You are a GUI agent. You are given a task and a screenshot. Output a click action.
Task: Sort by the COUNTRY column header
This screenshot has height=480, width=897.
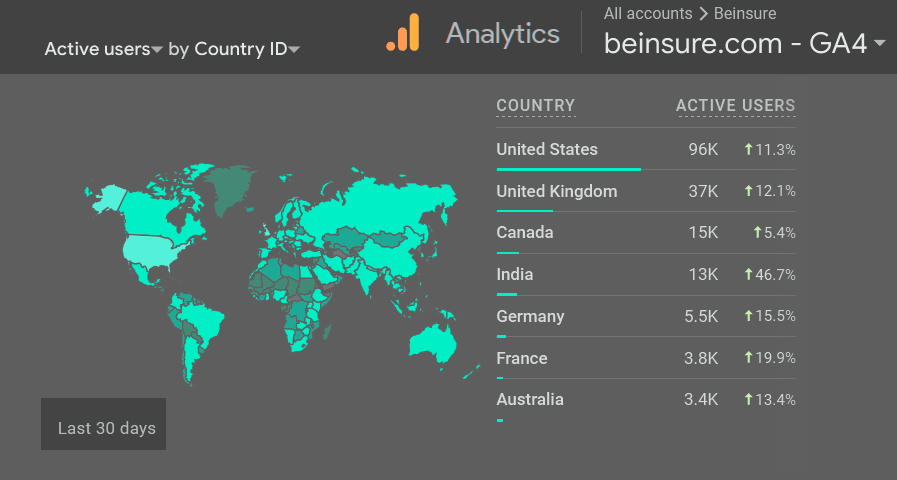tap(535, 106)
